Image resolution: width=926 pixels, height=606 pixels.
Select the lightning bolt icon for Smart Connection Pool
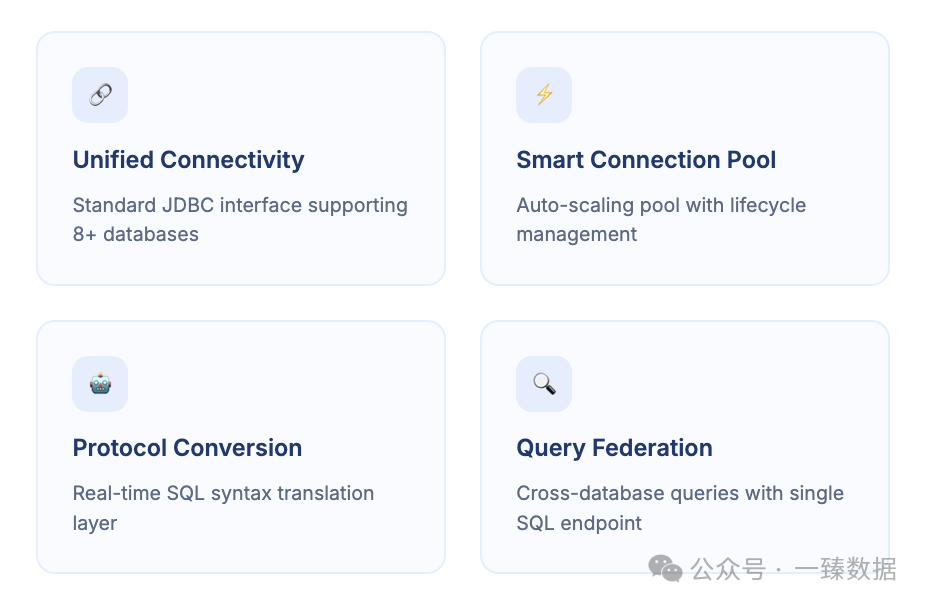[543, 95]
